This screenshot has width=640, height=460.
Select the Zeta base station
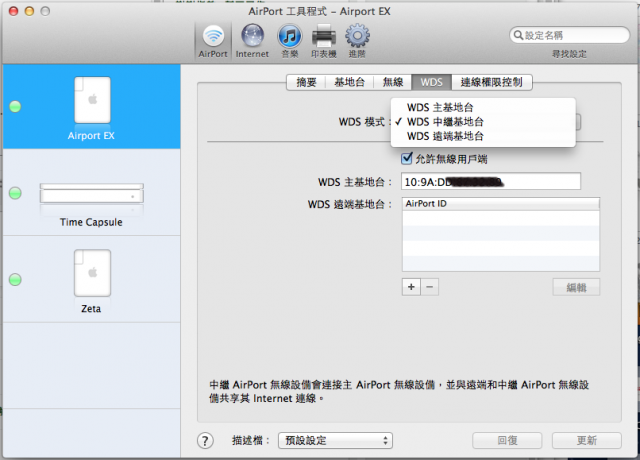(x=92, y=279)
